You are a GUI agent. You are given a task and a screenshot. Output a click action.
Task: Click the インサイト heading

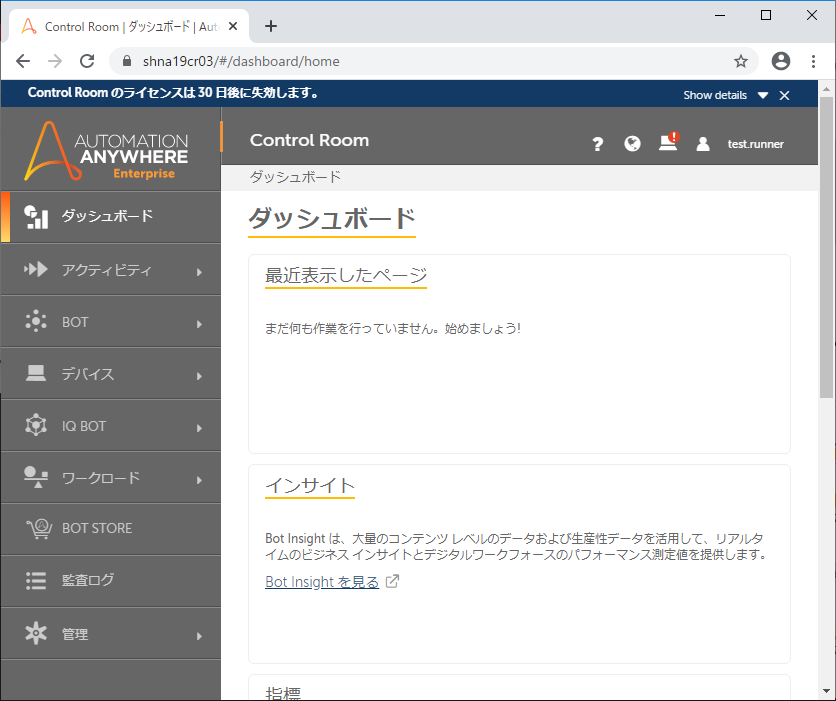(310, 485)
